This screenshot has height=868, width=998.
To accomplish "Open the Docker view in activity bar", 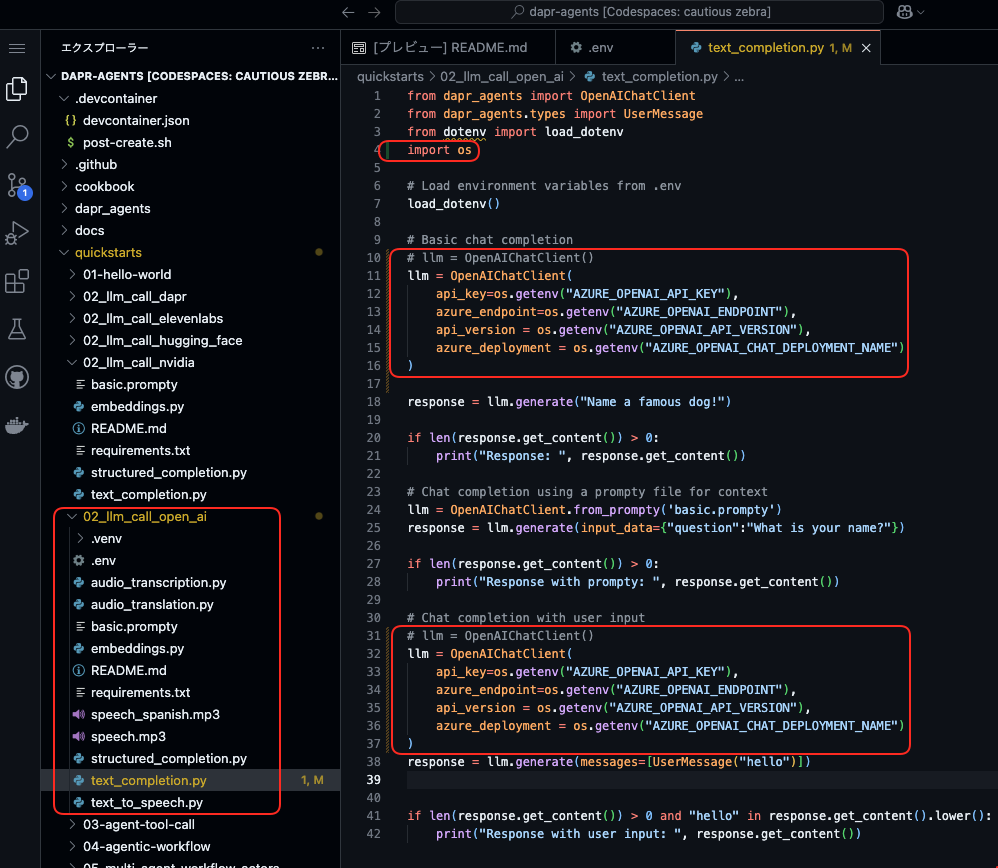I will point(17,425).
